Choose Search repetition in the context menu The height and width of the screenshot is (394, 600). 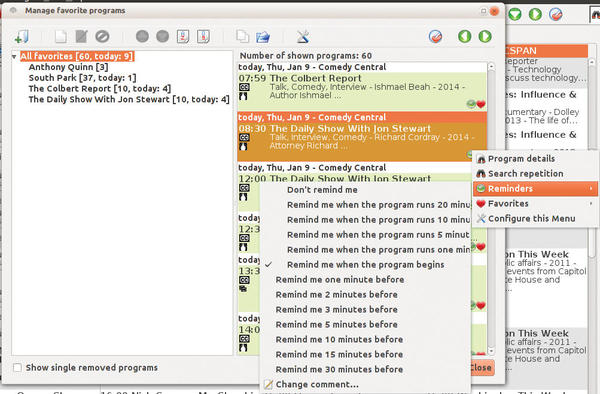(536, 174)
